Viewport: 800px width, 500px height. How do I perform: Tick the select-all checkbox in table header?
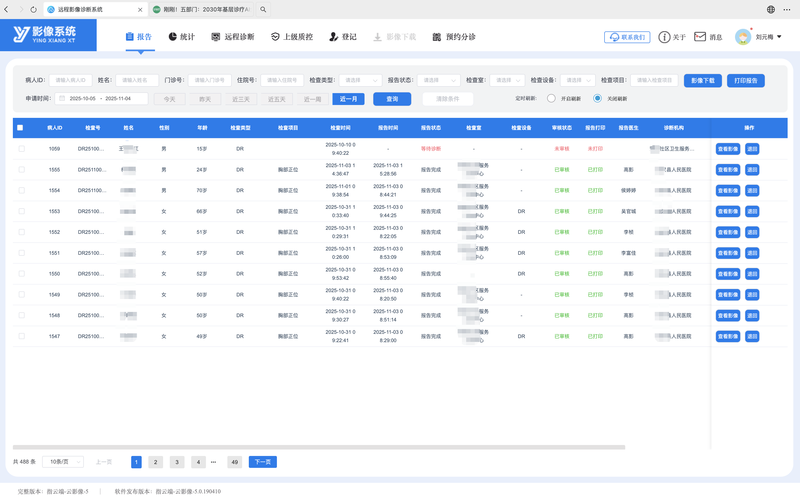click(20, 128)
